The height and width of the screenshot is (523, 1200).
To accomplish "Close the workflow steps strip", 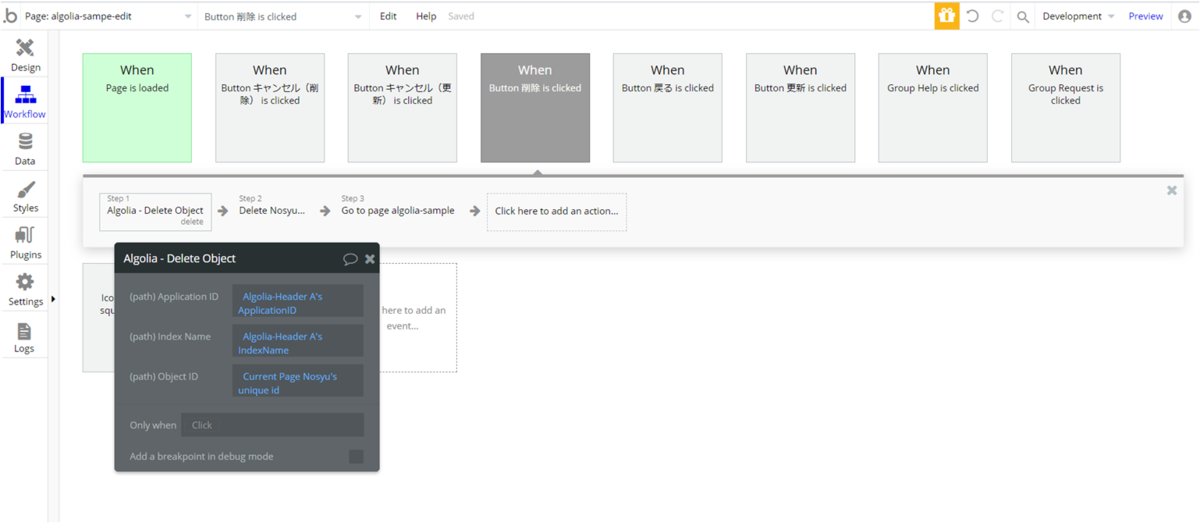I will pyautogui.click(x=1172, y=190).
